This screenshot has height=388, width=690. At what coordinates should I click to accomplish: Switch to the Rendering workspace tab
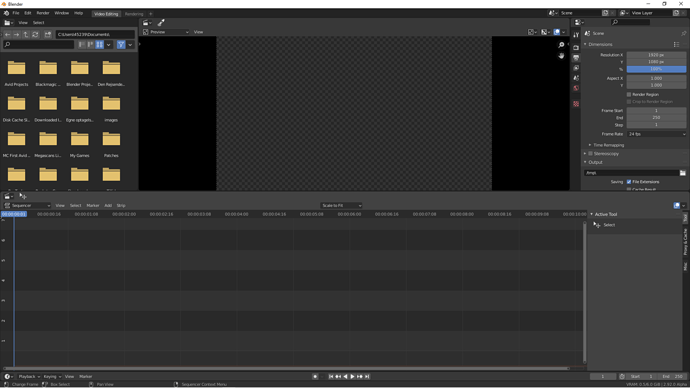click(x=134, y=14)
